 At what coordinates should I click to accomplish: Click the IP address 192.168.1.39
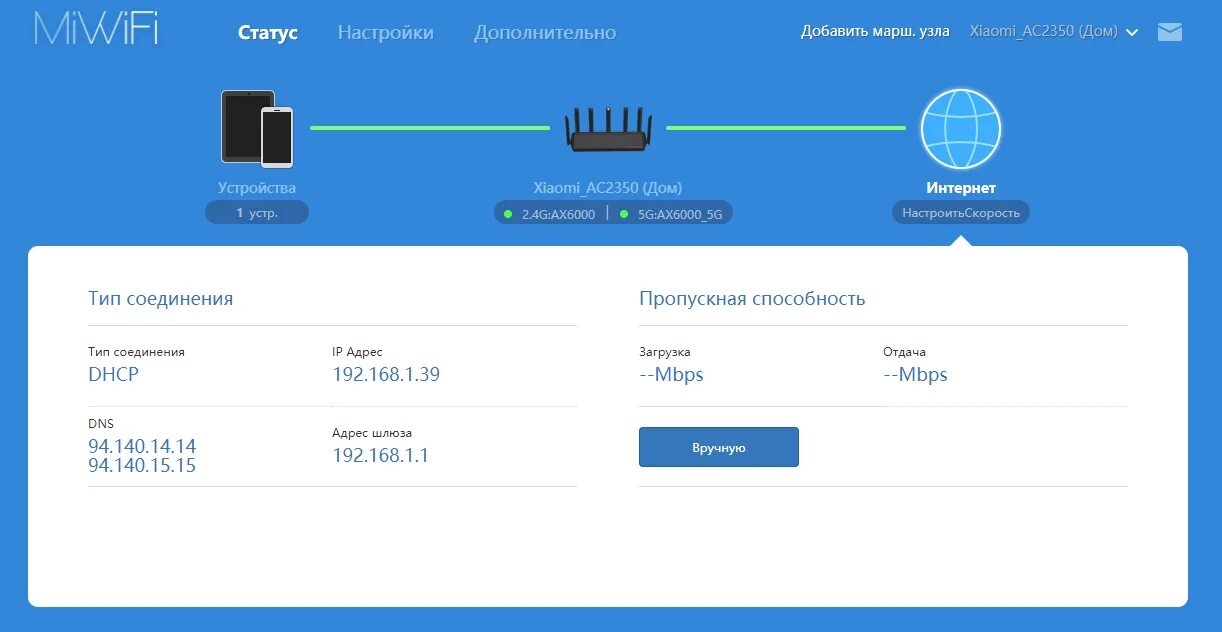pos(386,375)
